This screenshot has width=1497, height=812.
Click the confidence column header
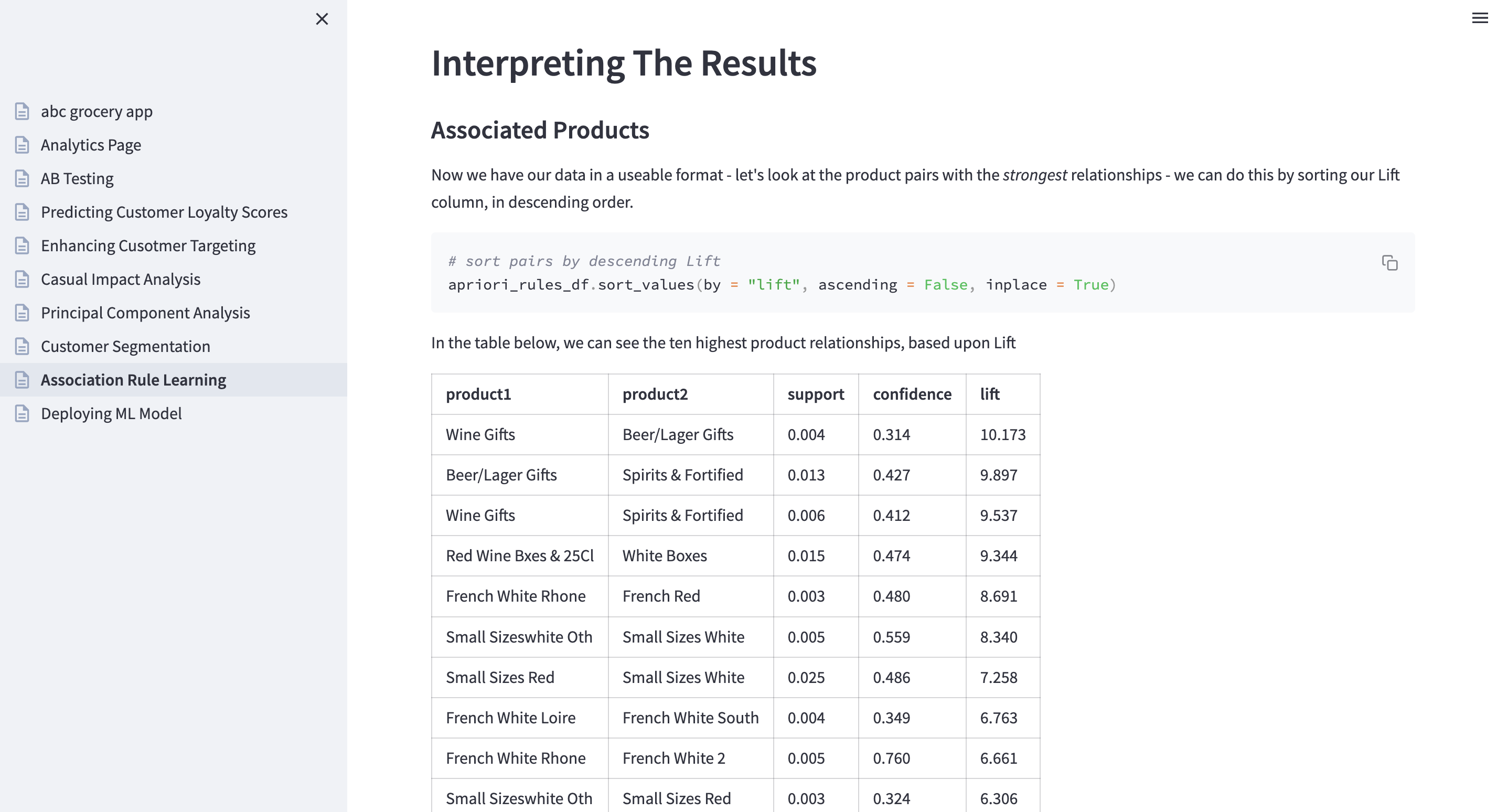912,394
